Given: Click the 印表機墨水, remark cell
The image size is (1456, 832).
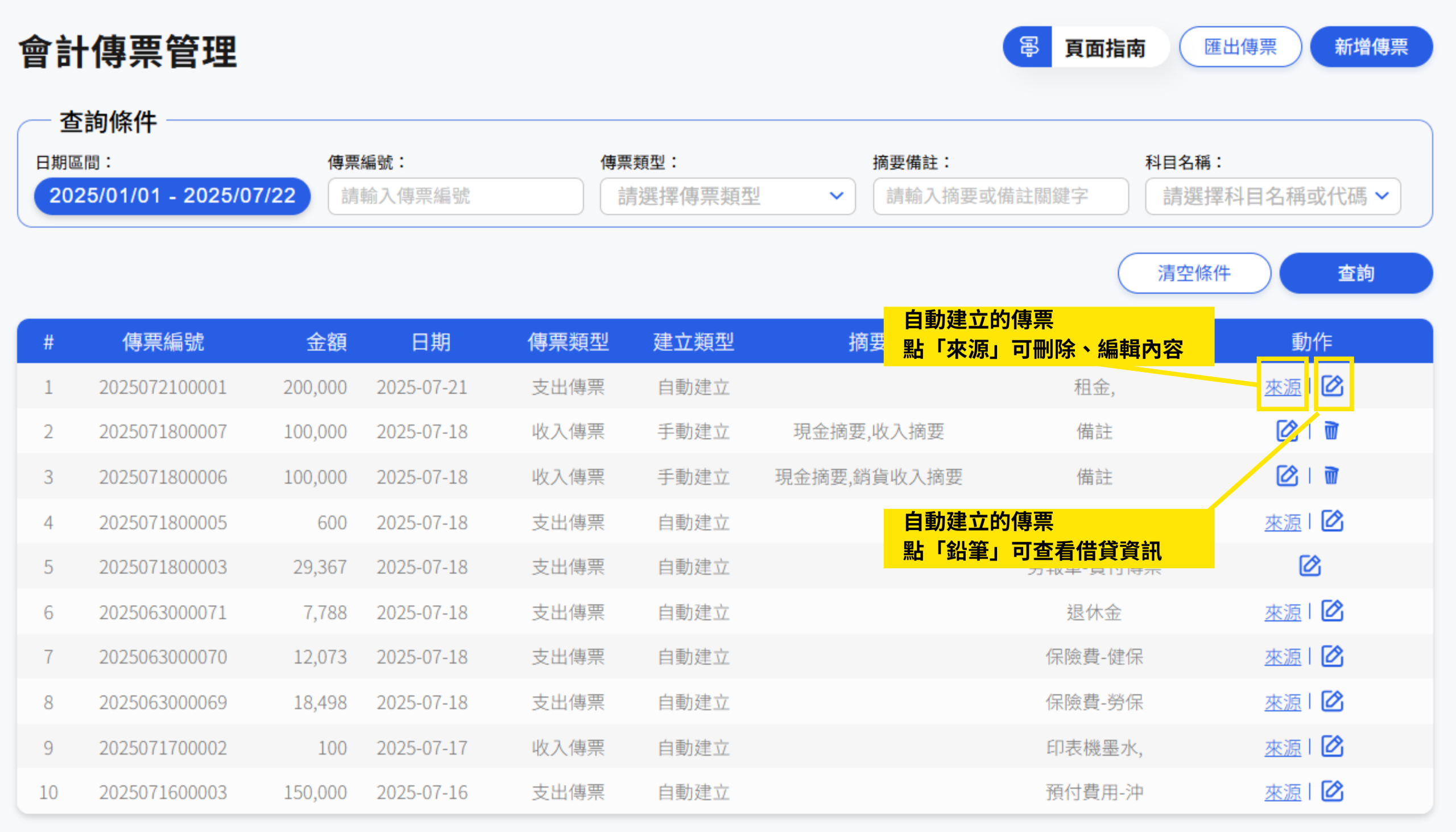Looking at the screenshot, I should click(x=1094, y=747).
